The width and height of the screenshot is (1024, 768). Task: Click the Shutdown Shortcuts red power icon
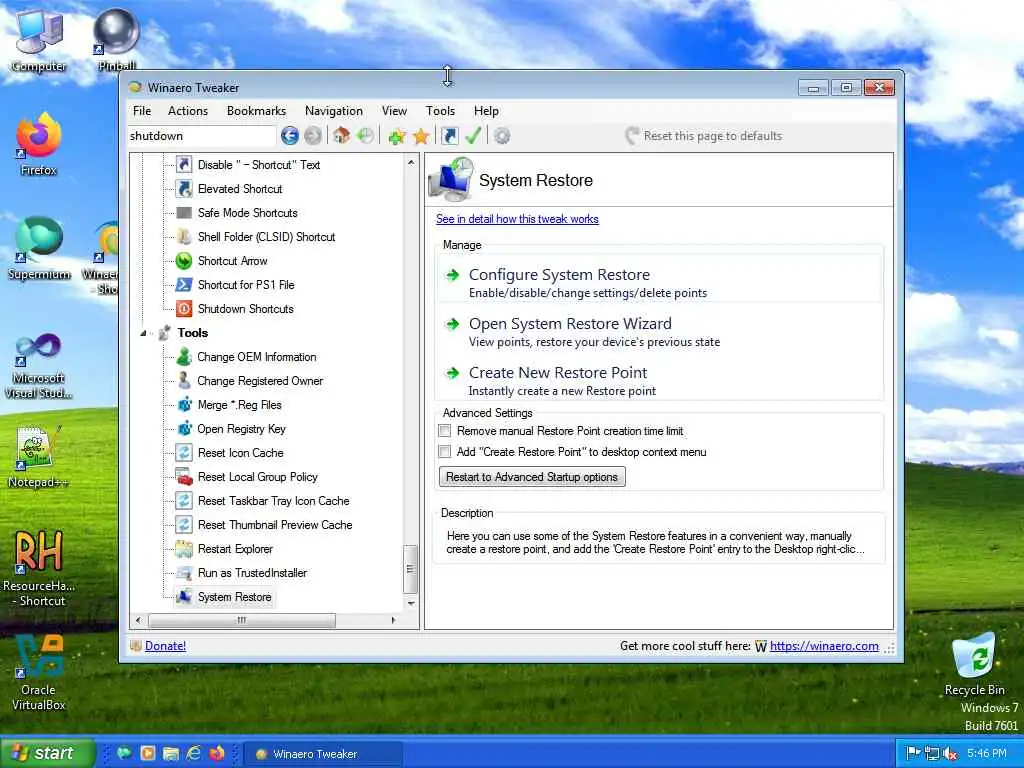pos(184,309)
